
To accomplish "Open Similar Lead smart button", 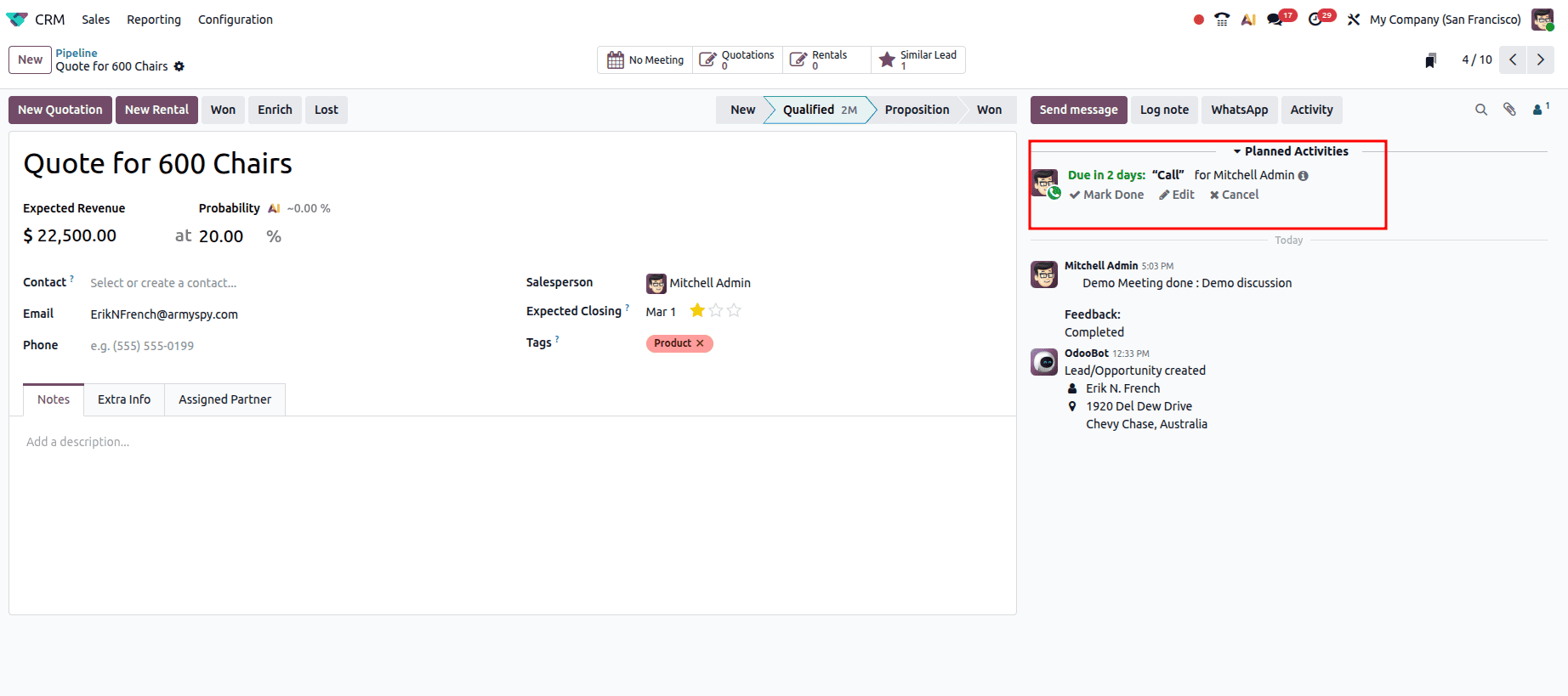I will coord(918,59).
